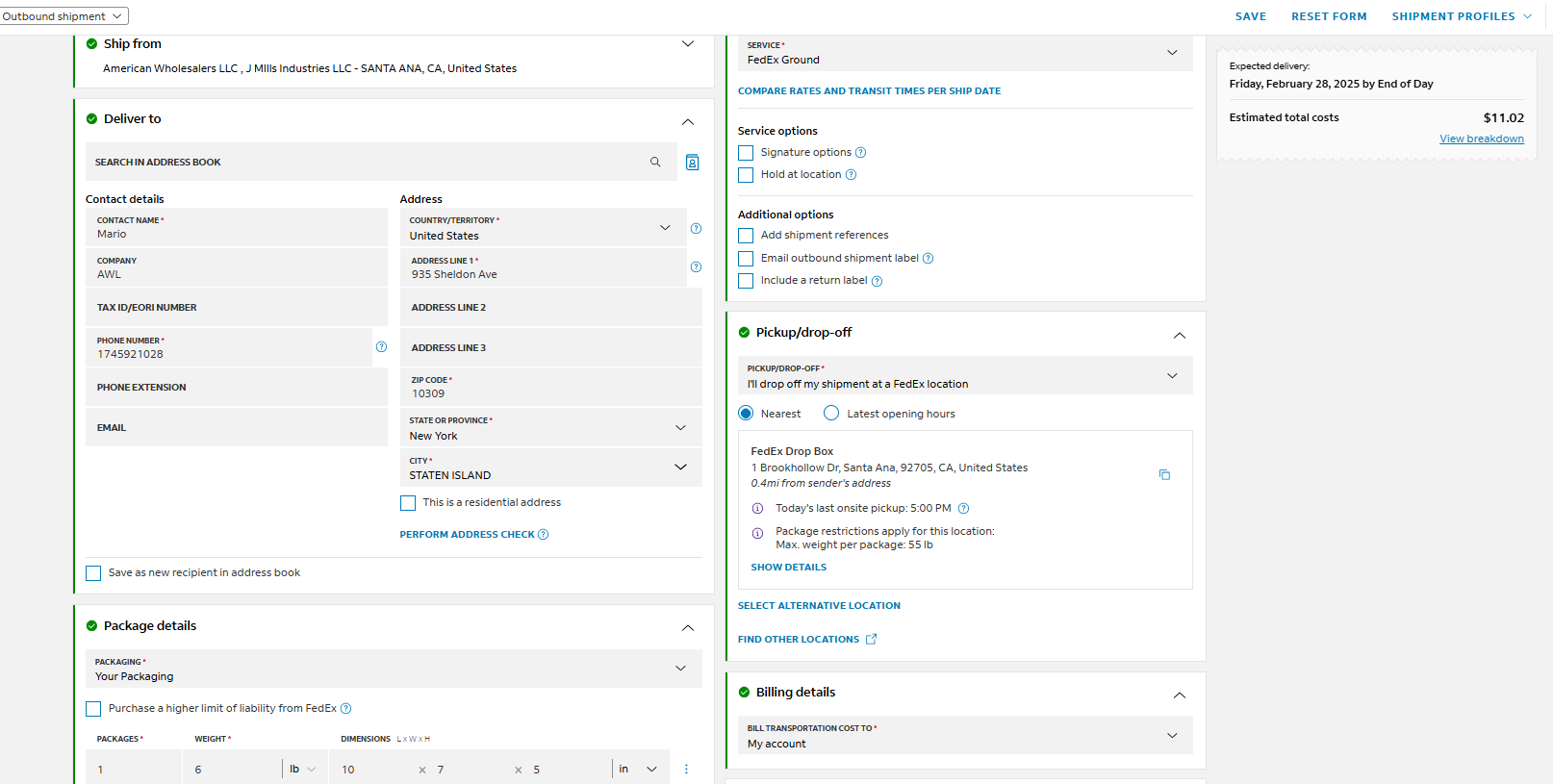Mark this as a residential address
The image size is (1553, 784).
click(408, 503)
